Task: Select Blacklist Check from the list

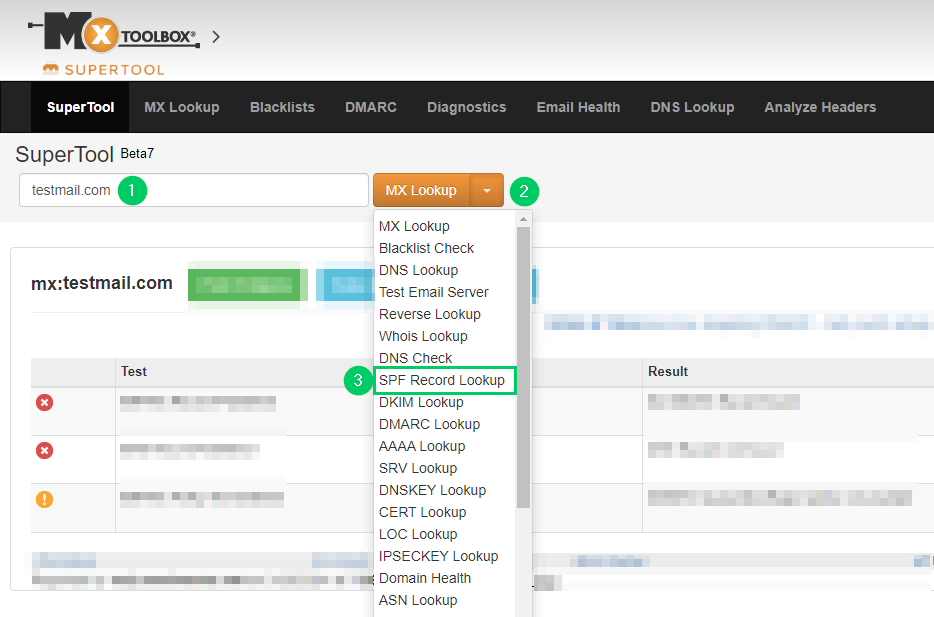Action: [426, 248]
